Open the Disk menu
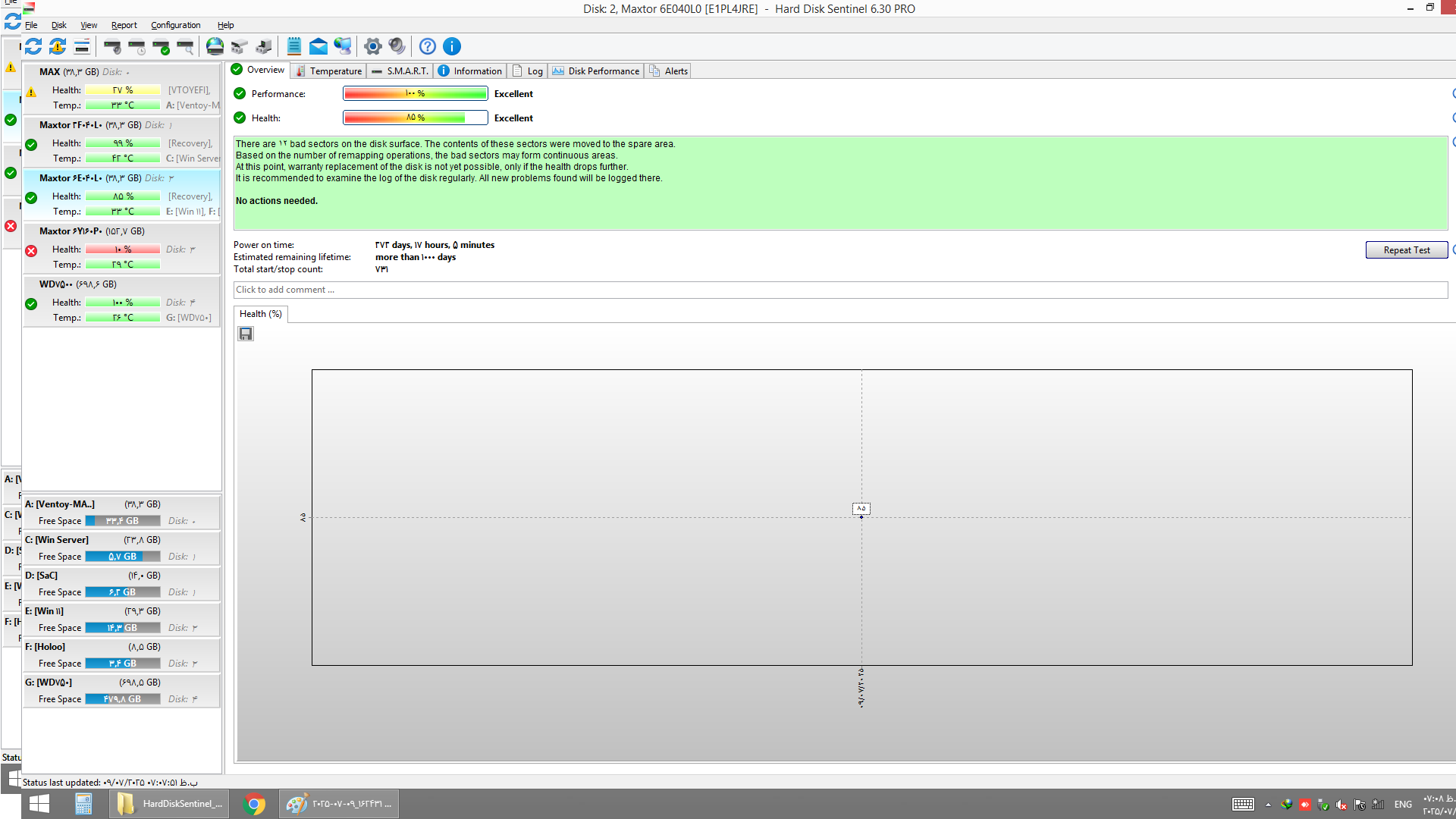 (x=59, y=25)
